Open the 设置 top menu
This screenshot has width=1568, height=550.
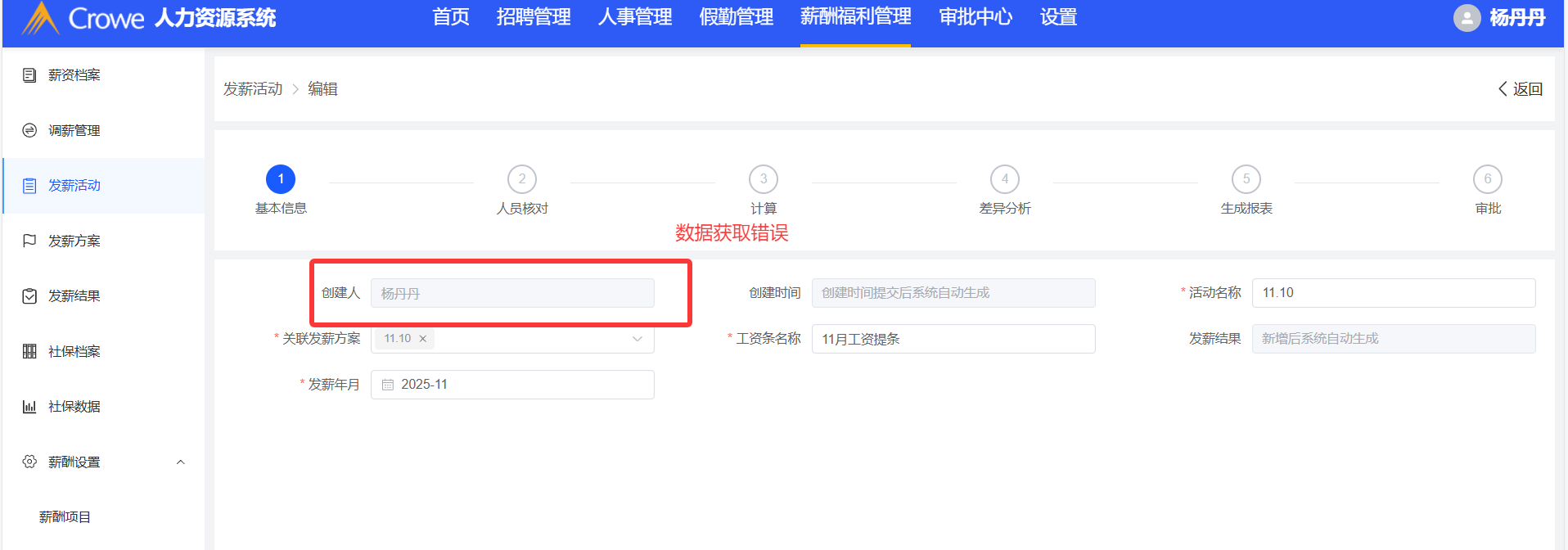[1058, 17]
